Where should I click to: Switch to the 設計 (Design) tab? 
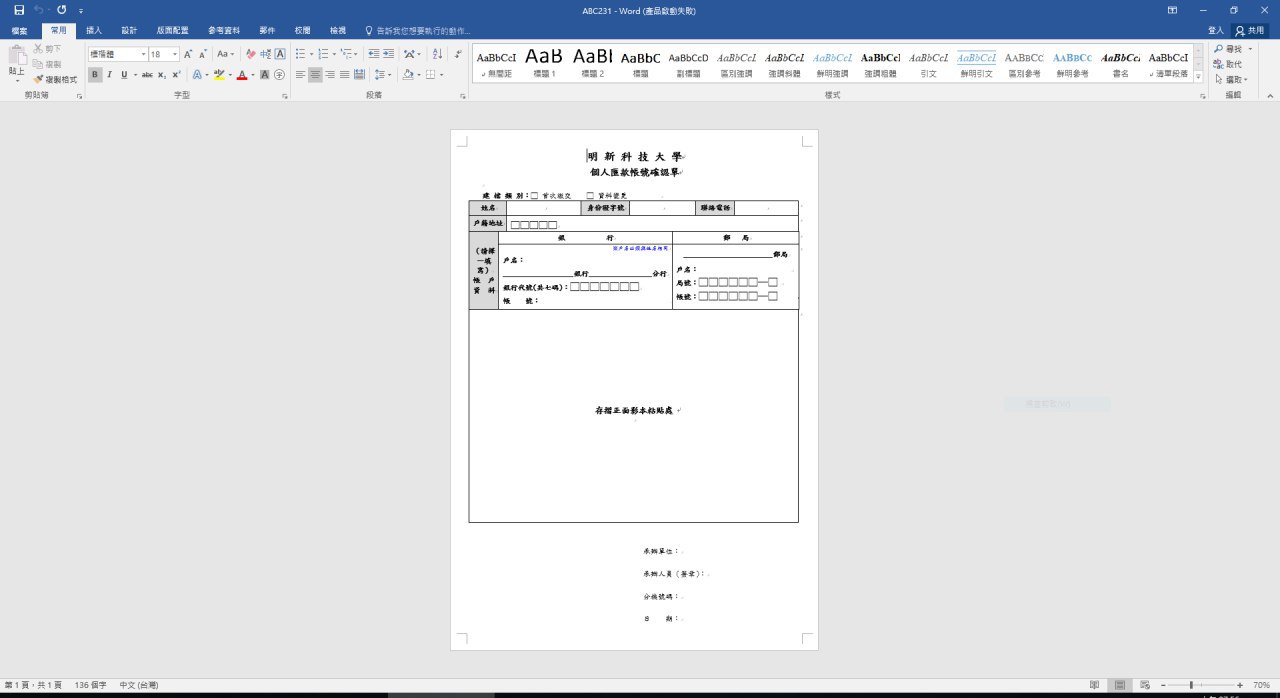point(129,31)
